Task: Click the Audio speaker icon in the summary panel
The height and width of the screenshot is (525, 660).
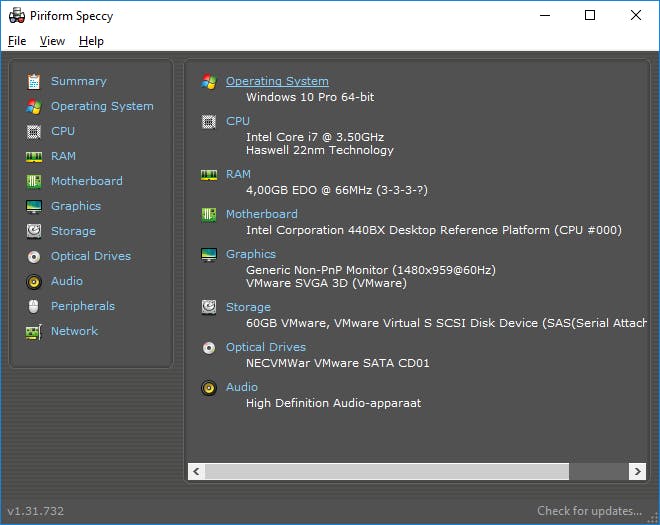Action: pyautogui.click(x=209, y=388)
